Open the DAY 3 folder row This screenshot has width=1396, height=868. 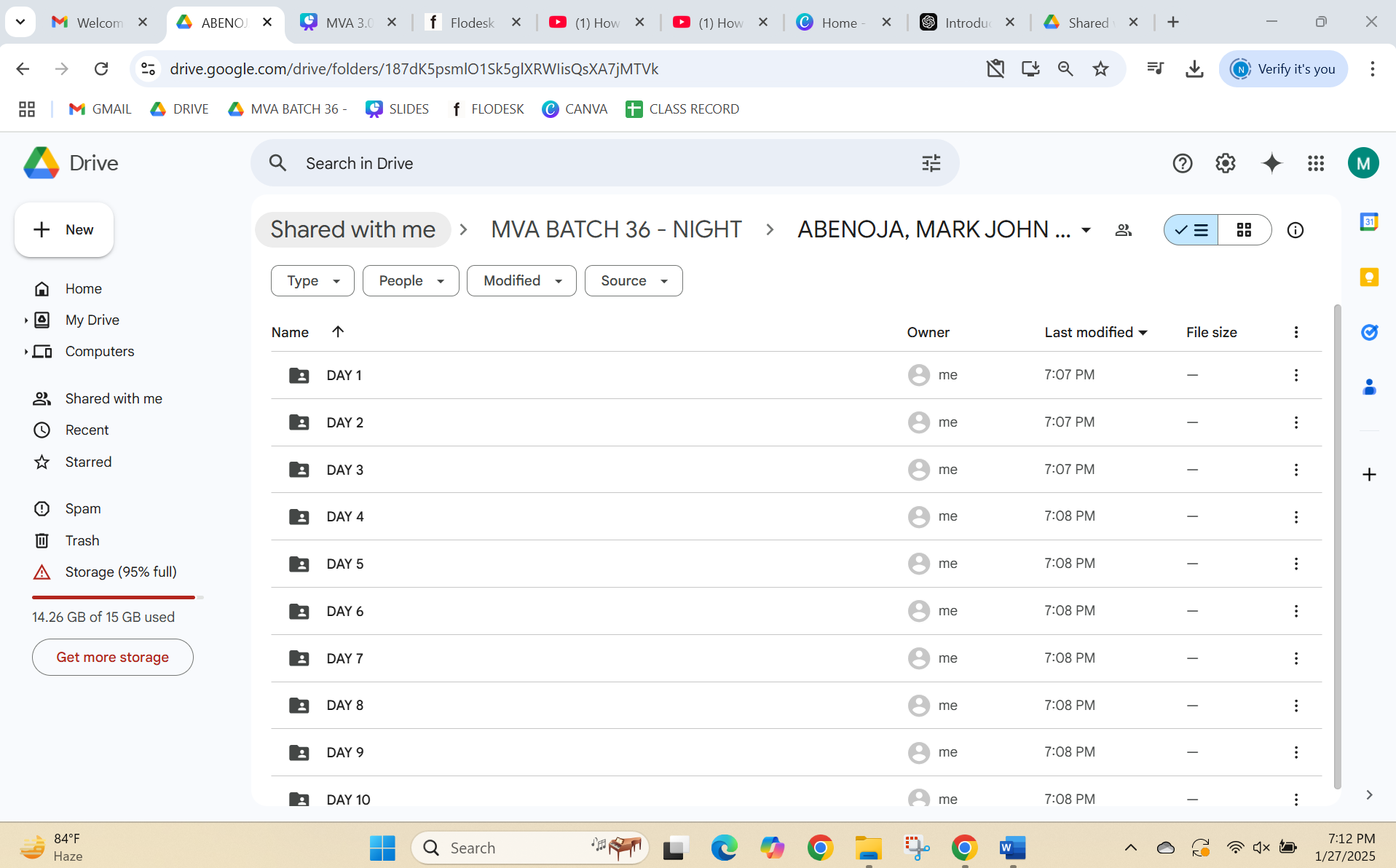(x=796, y=470)
